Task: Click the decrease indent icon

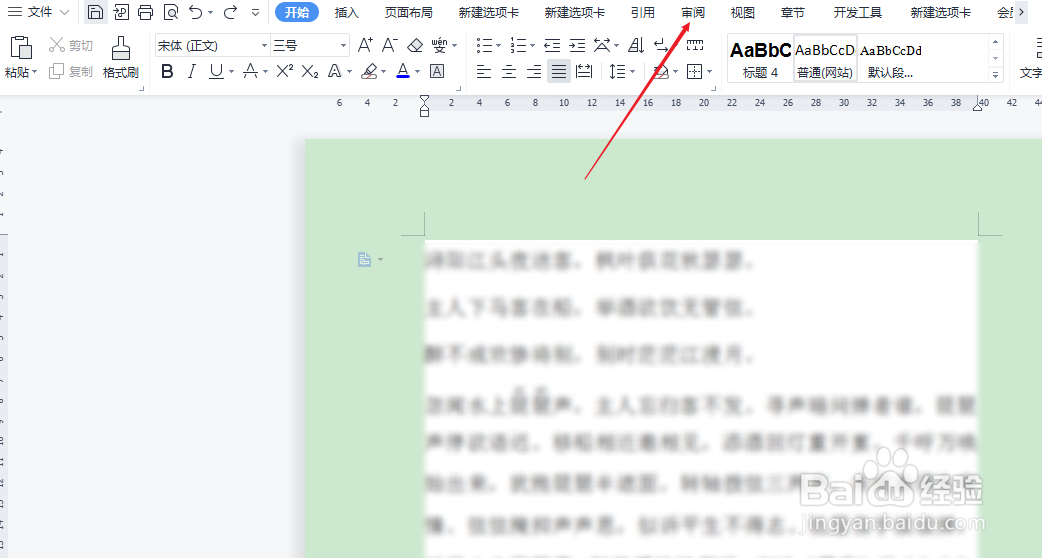Action: click(x=552, y=45)
